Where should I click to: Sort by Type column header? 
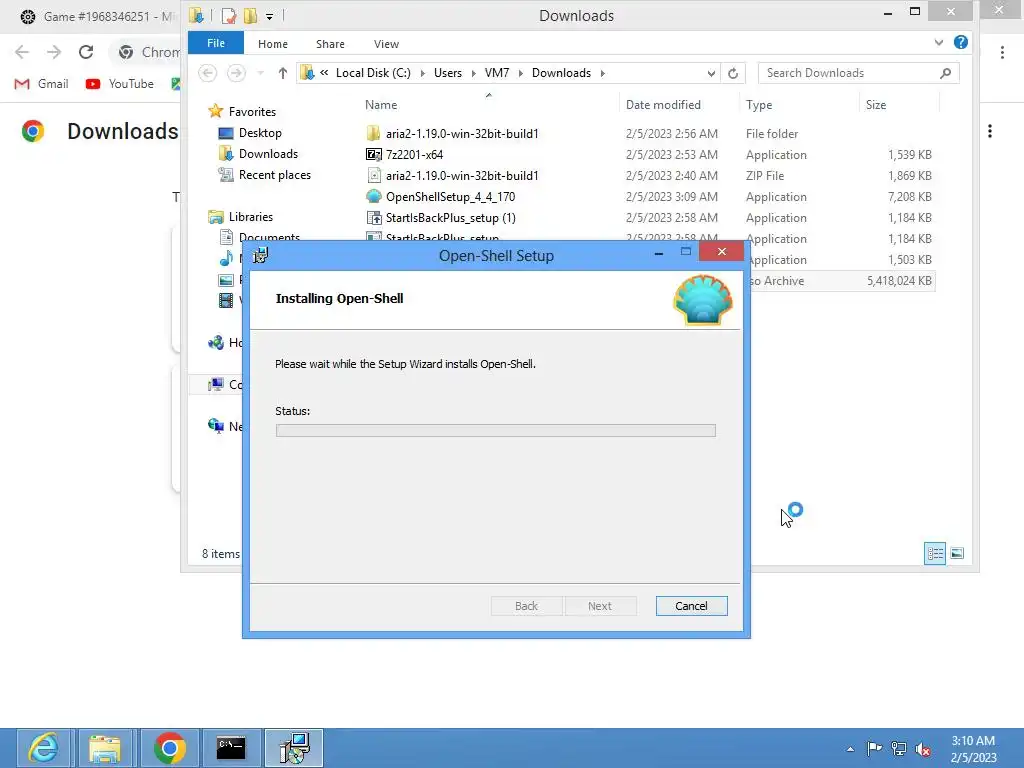click(x=759, y=104)
